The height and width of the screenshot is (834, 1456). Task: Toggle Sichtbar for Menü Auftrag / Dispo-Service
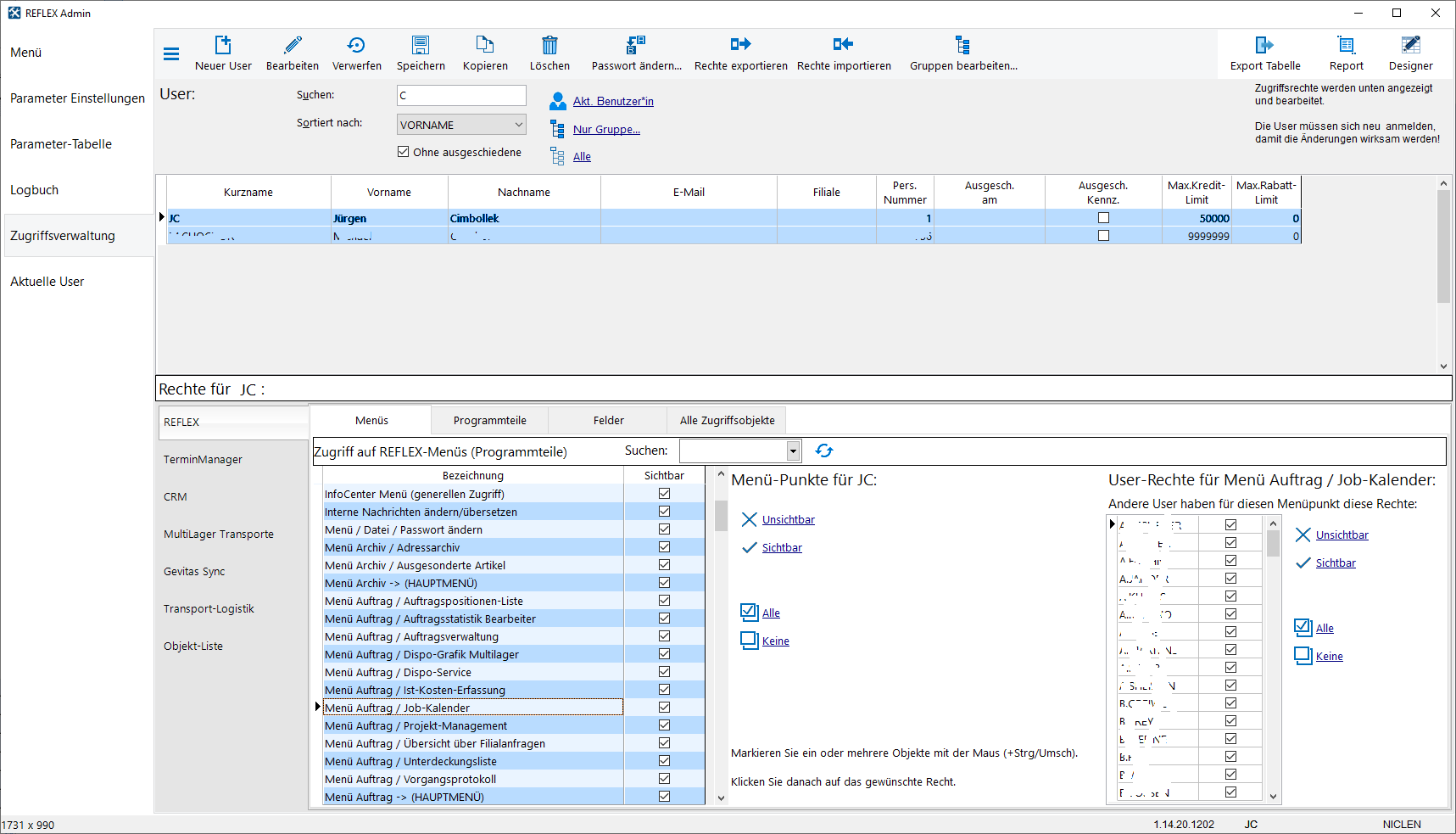664,672
